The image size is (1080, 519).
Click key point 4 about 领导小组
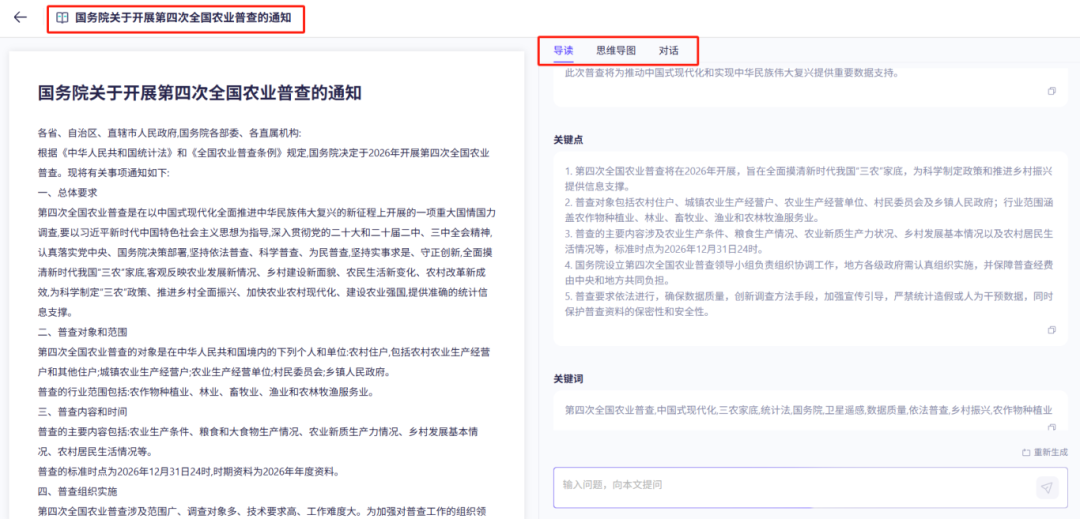(808, 273)
